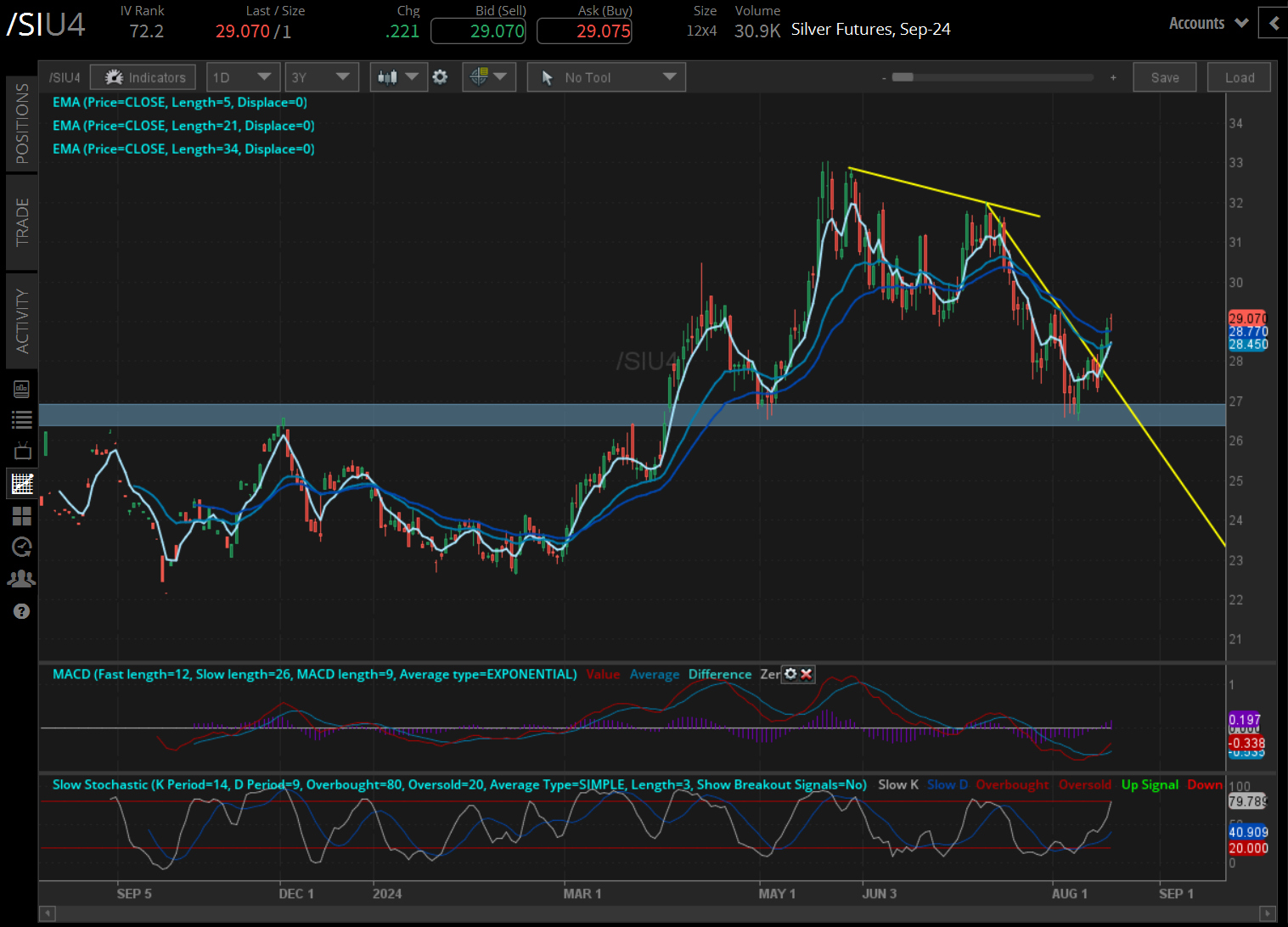Expand the 1D aggregation period dropdown

243,77
